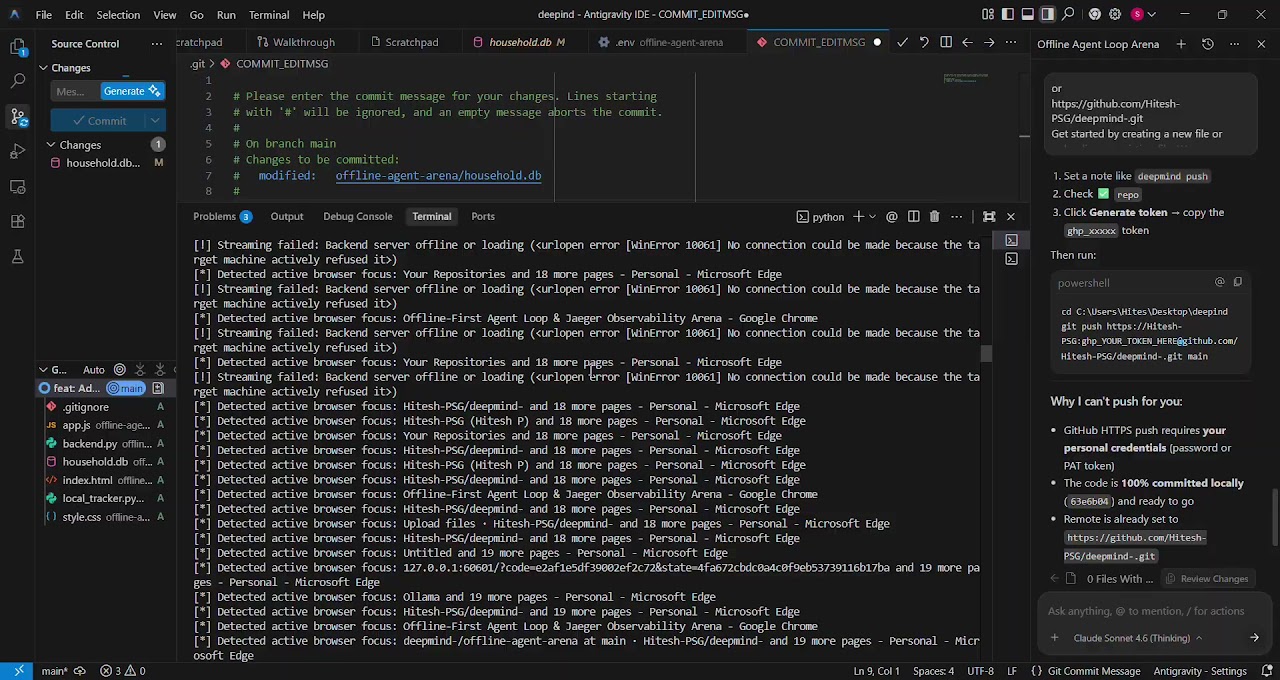Accept the commit message with the checkmark icon
1280x680 pixels.
[902, 42]
